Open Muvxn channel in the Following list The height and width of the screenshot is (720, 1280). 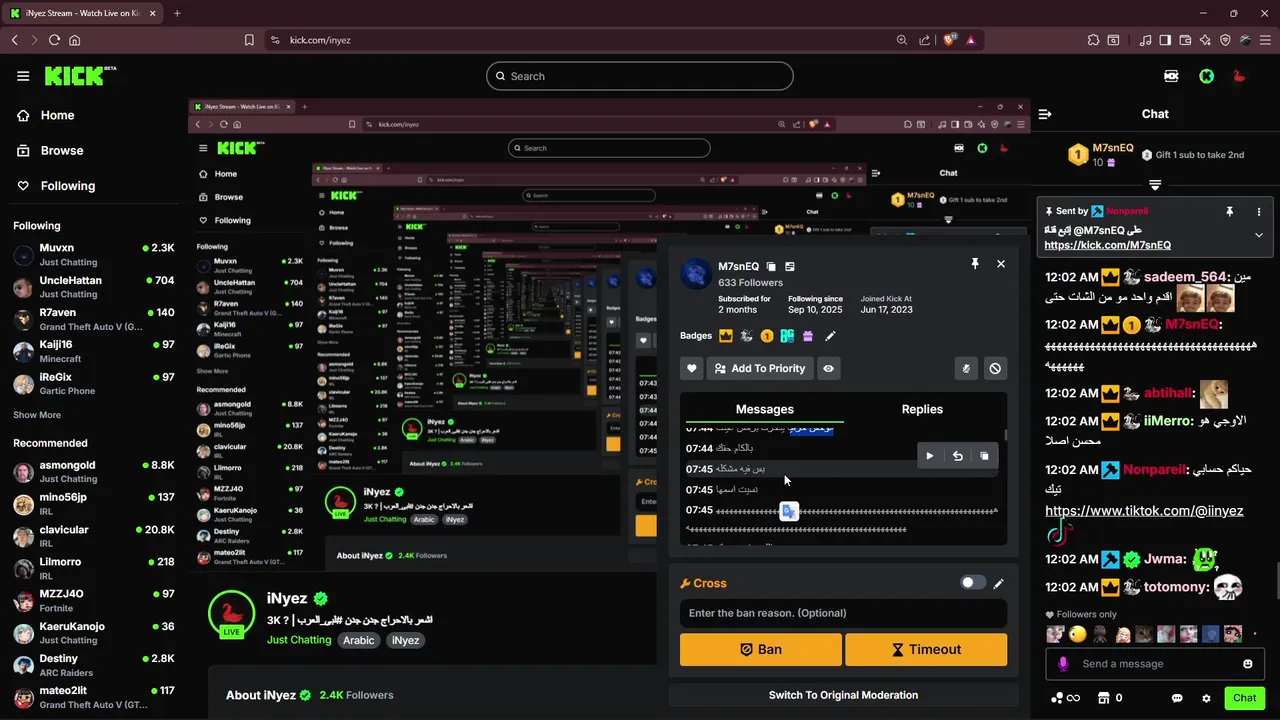click(x=94, y=255)
